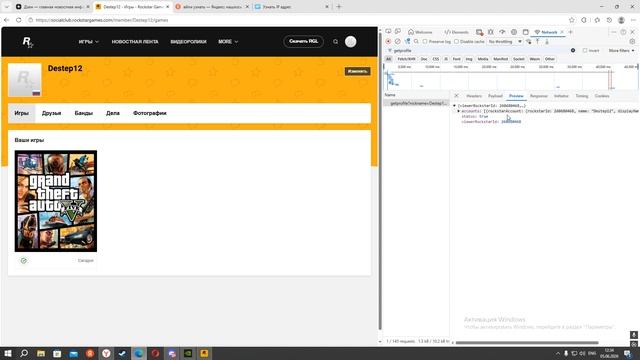Open the DevTools network search magnifier
The height and width of the screenshot is (360, 640).
pyautogui.click(x=416, y=42)
